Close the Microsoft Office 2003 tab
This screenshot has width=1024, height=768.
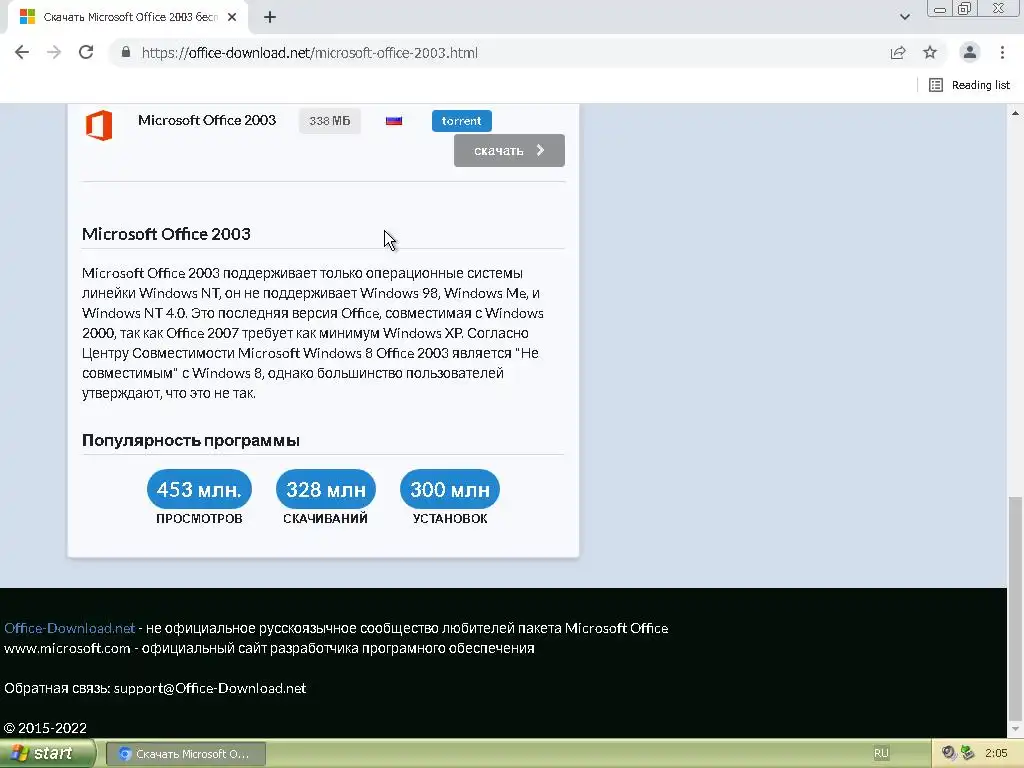[x=232, y=18]
